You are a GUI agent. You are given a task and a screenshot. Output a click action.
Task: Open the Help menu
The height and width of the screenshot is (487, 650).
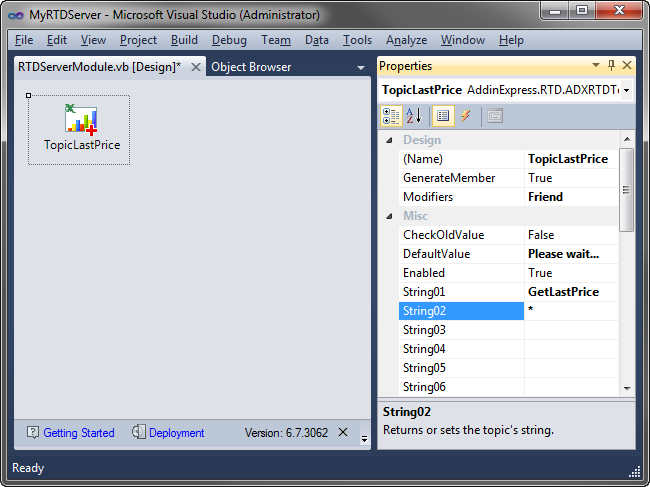(x=512, y=40)
